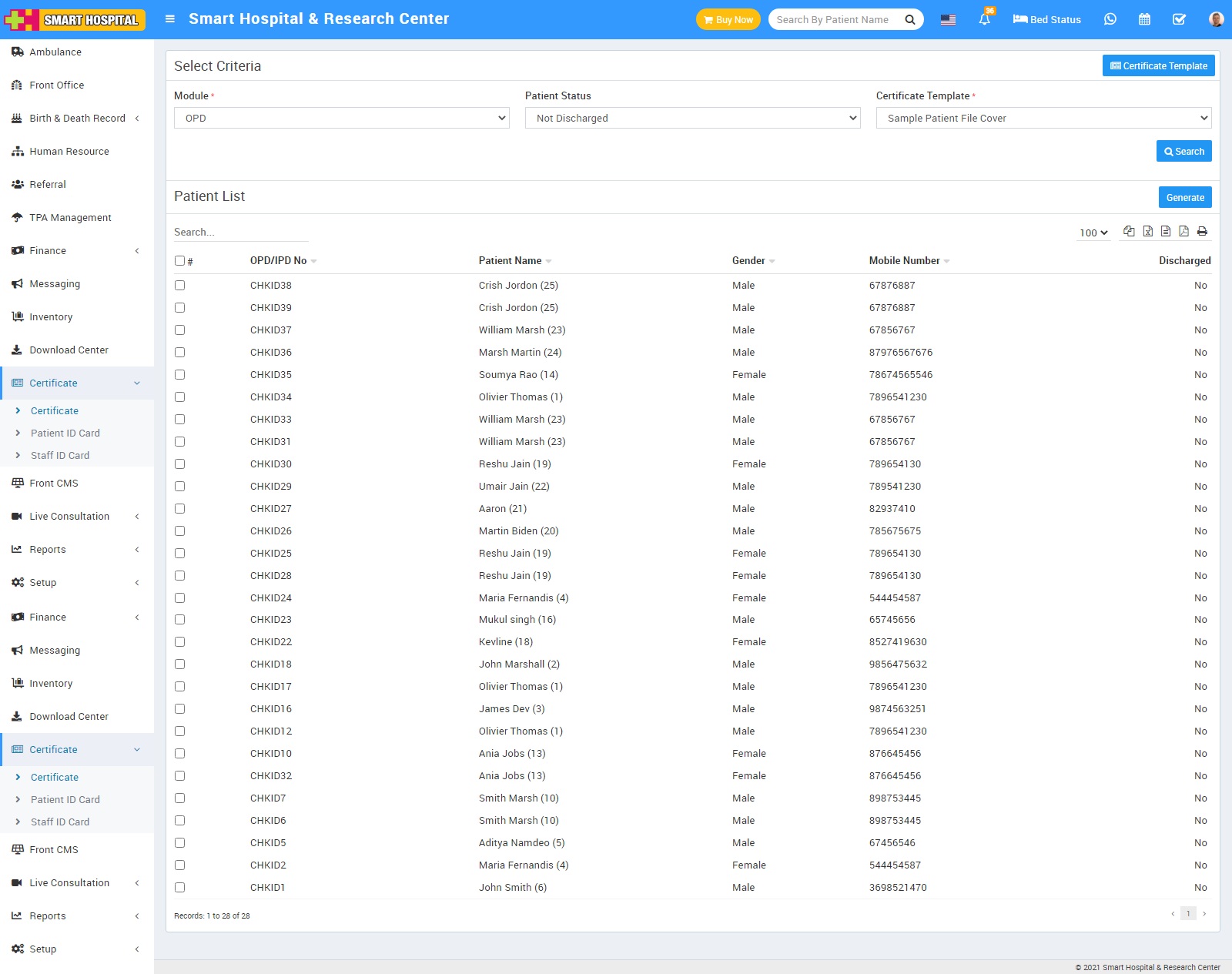Tick the checkbox for Soumya Rao row
The height and width of the screenshot is (974, 1232).
coord(179,375)
